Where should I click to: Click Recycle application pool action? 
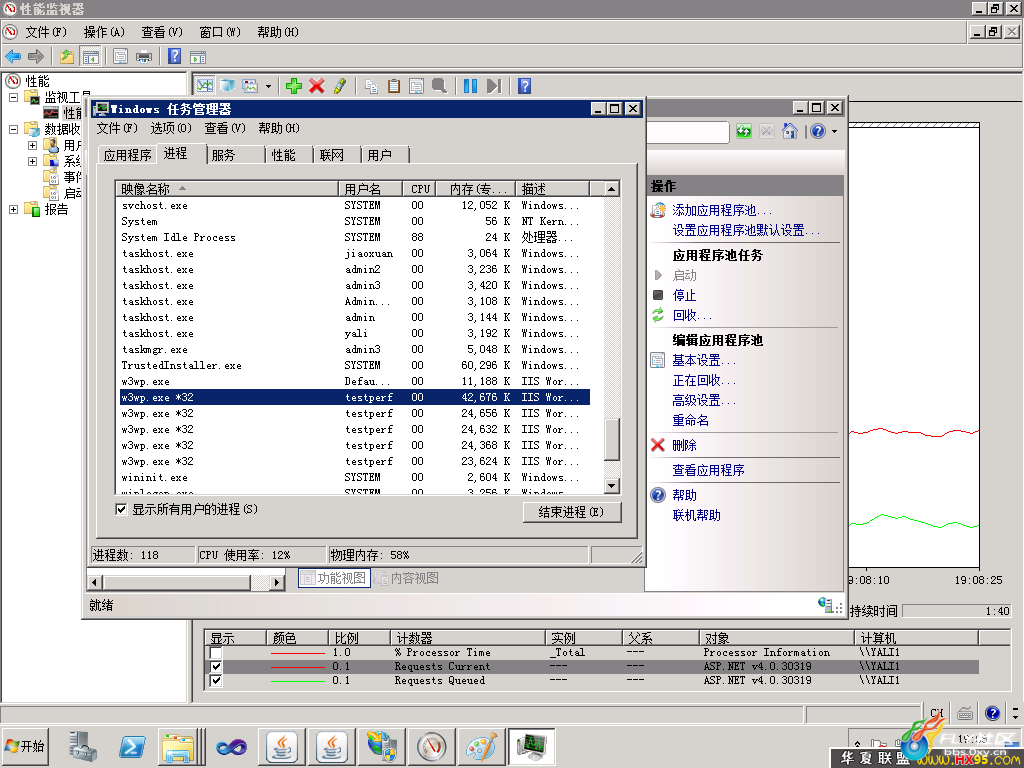tap(692, 315)
